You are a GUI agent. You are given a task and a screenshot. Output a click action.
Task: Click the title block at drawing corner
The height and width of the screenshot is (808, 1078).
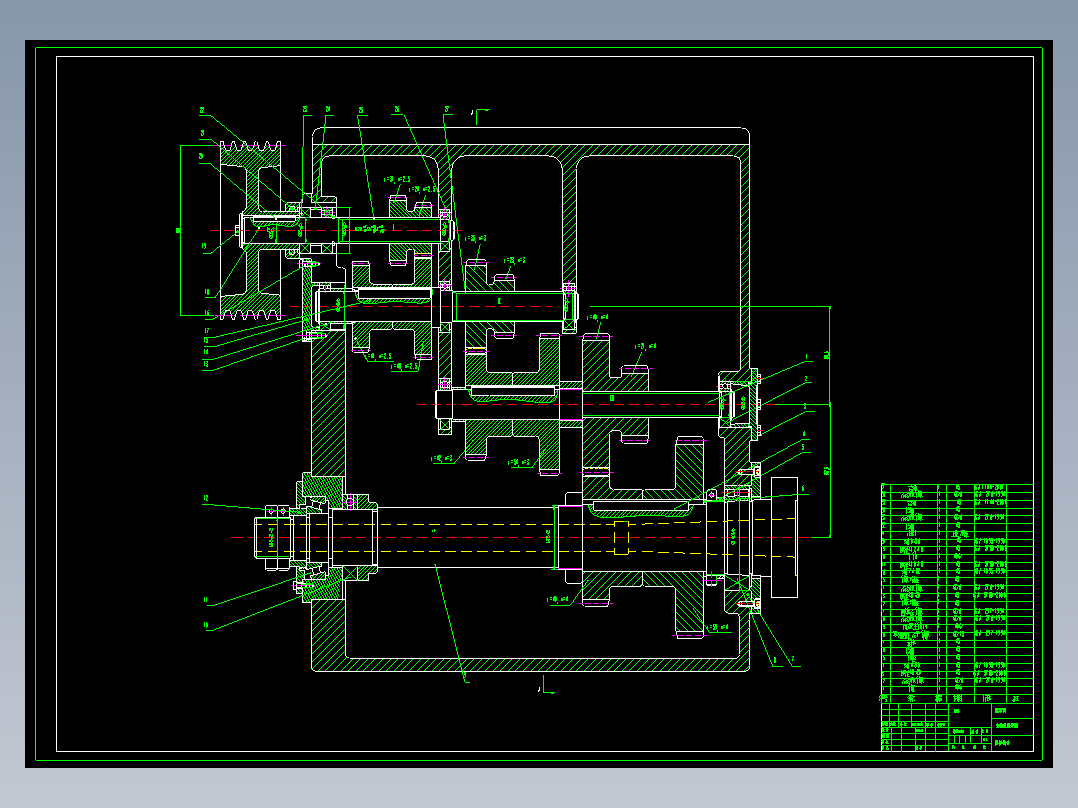957,727
